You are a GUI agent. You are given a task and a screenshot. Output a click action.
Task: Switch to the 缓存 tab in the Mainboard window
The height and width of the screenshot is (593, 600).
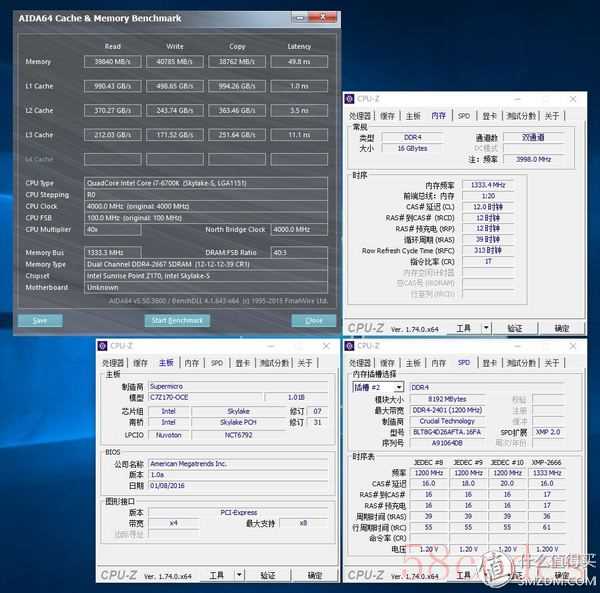(x=140, y=363)
